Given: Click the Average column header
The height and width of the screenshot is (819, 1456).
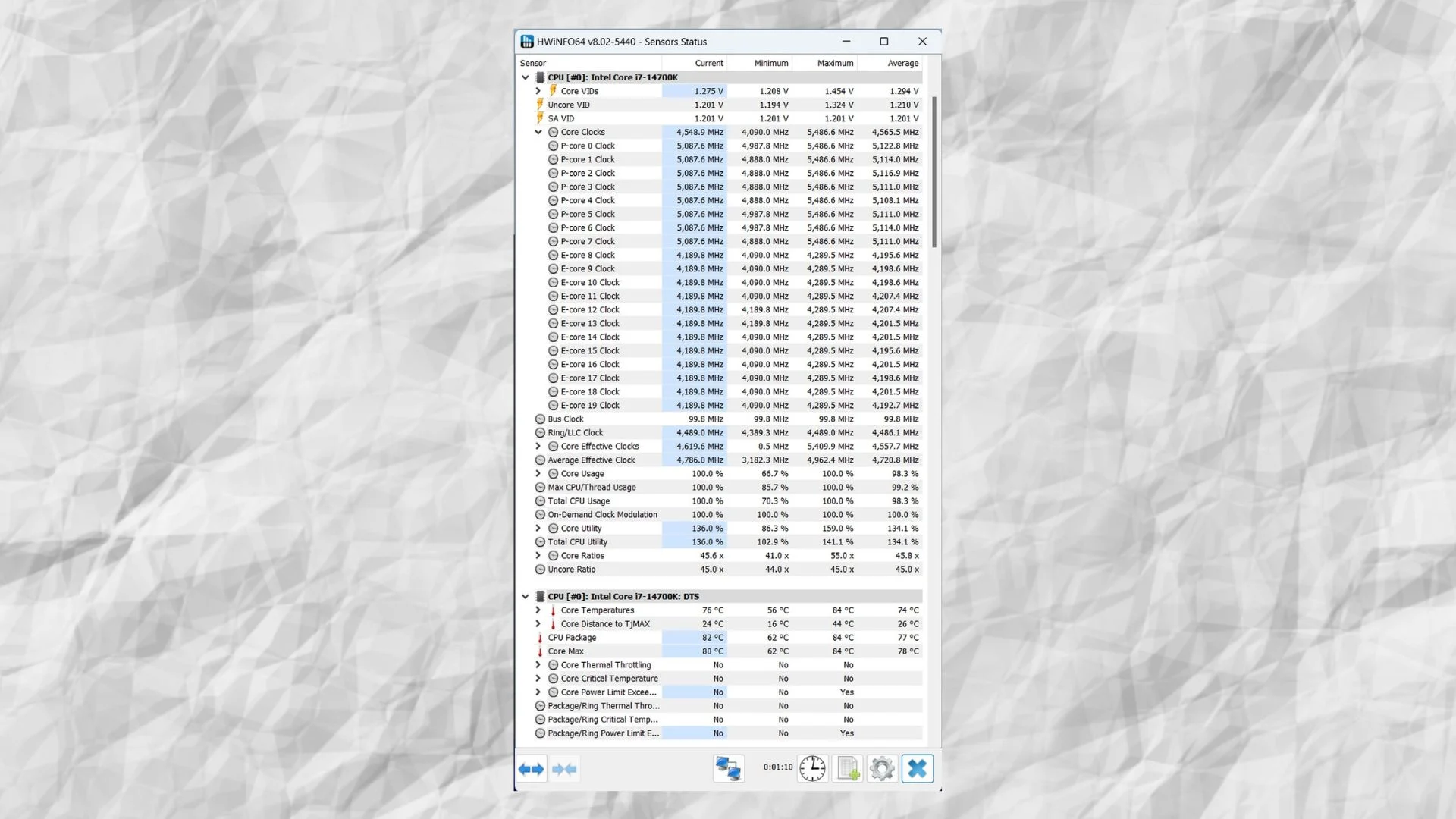Looking at the screenshot, I should click(890, 64).
